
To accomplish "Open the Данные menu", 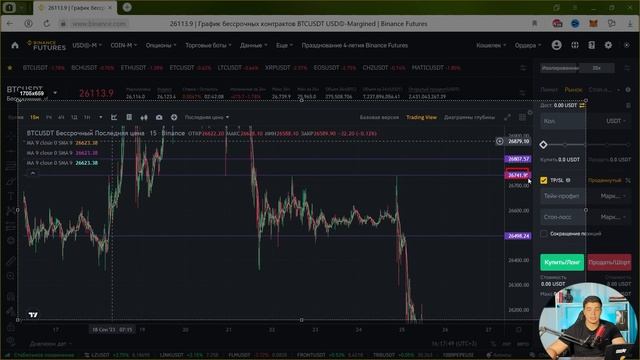I will [253, 45].
